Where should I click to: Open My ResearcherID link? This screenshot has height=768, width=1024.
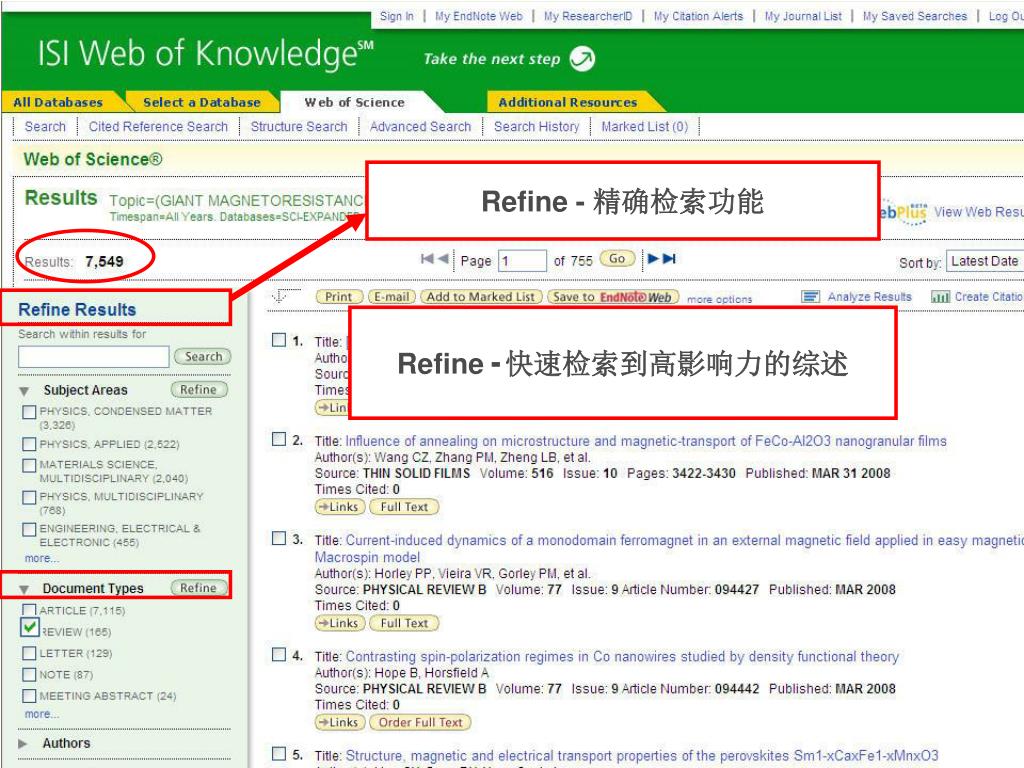point(588,16)
